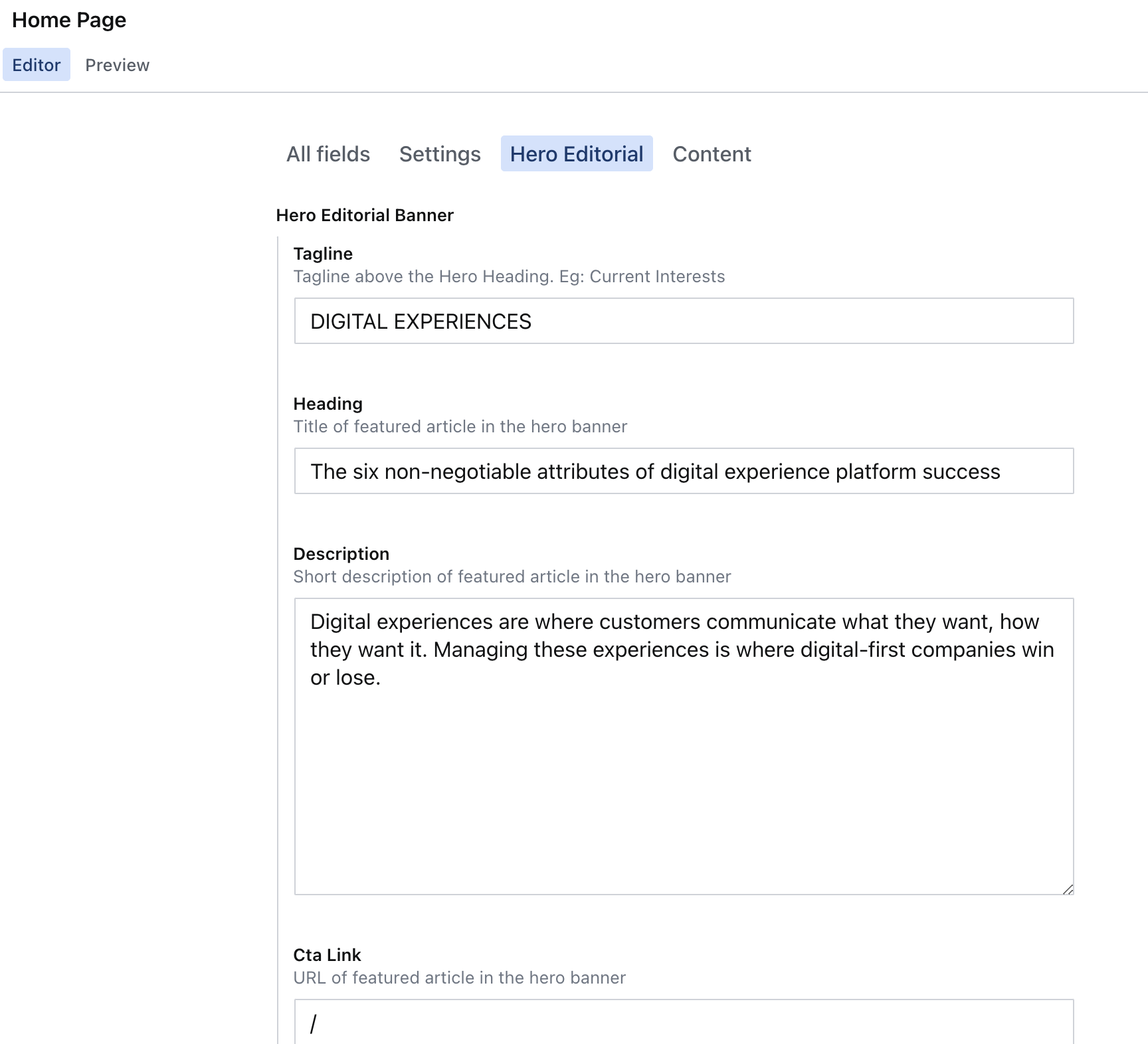
Task: Click the Home Page title
Action: coord(69,20)
